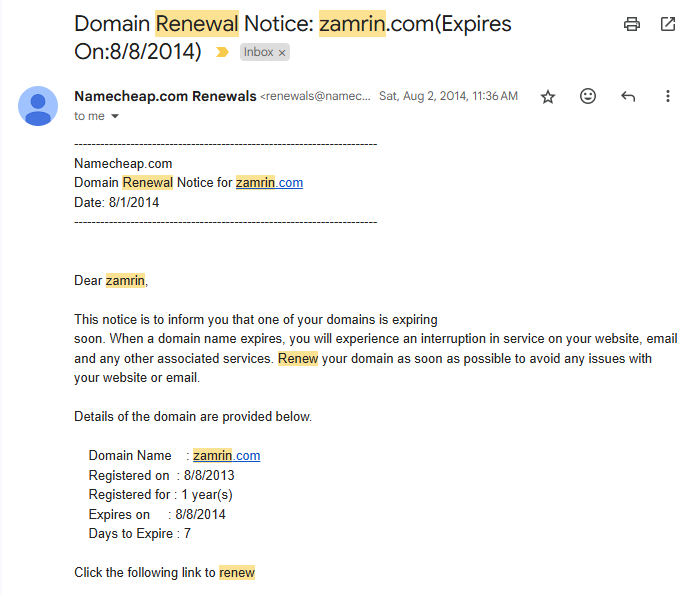Star this Namecheap email
This screenshot has height=595, width=691.
(x=548, y=96)
